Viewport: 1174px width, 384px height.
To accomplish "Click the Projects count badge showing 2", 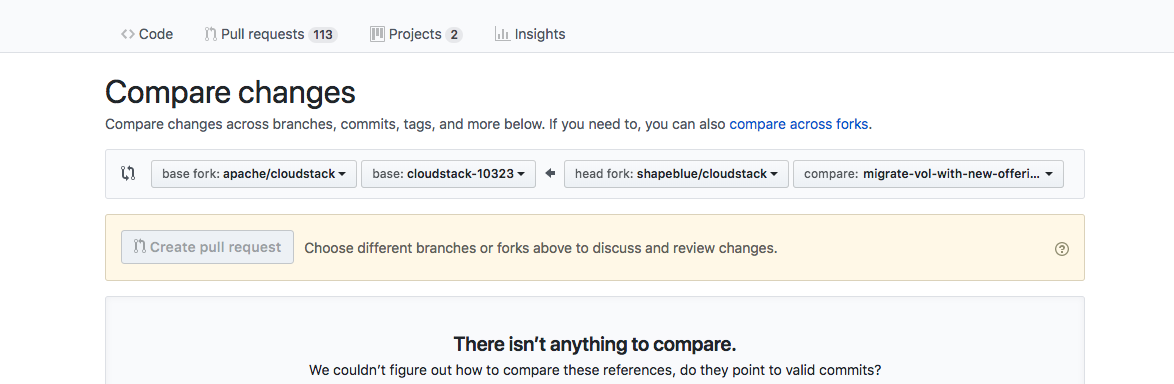I will 454,34.
